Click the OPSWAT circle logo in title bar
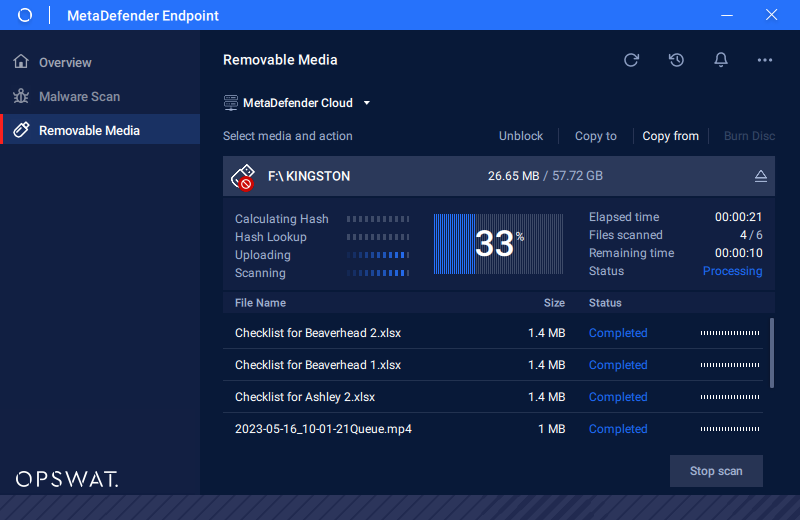Screen dimensions: 800x520 (24, 15)
